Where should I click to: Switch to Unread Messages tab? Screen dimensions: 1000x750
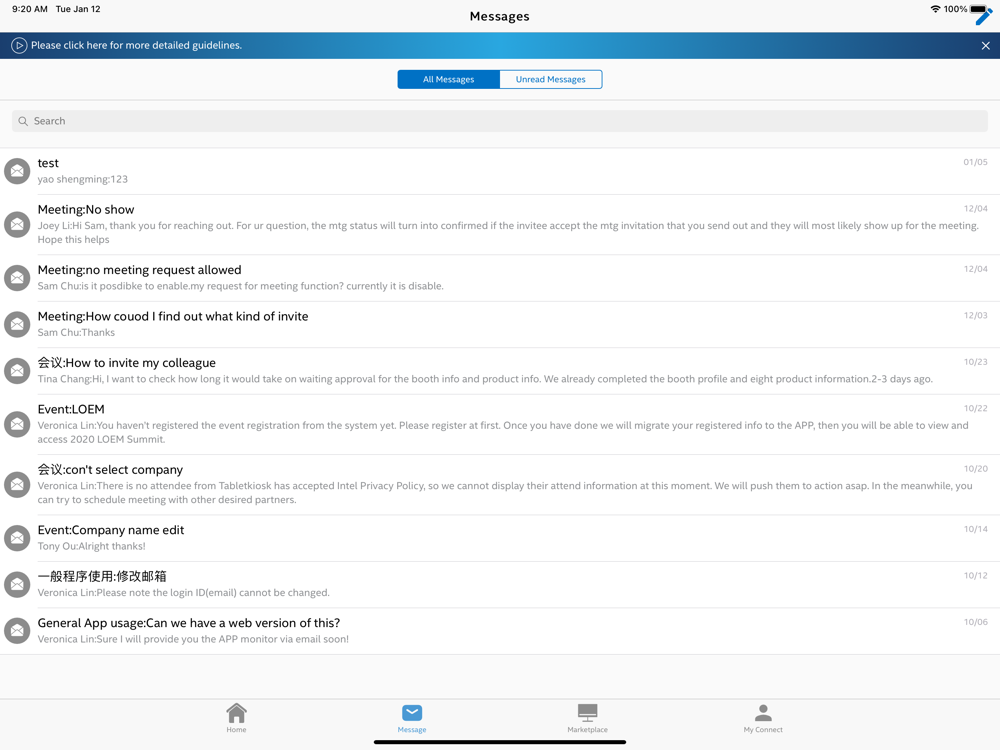point(550,79)
